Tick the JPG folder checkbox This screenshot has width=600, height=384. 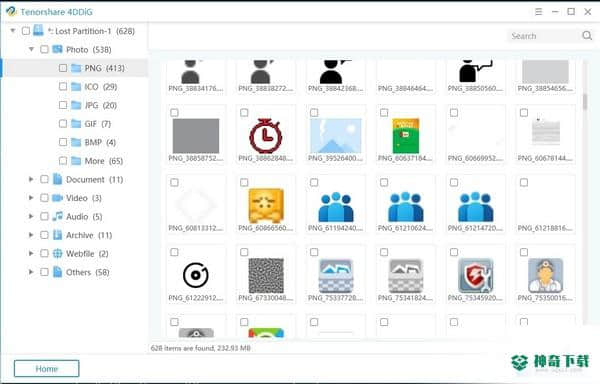[63, 105]
